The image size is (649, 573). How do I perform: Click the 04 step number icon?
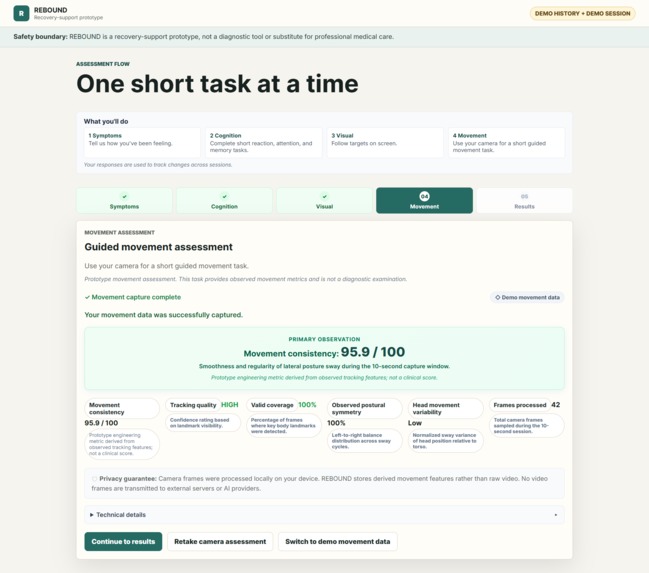point(424,196)
